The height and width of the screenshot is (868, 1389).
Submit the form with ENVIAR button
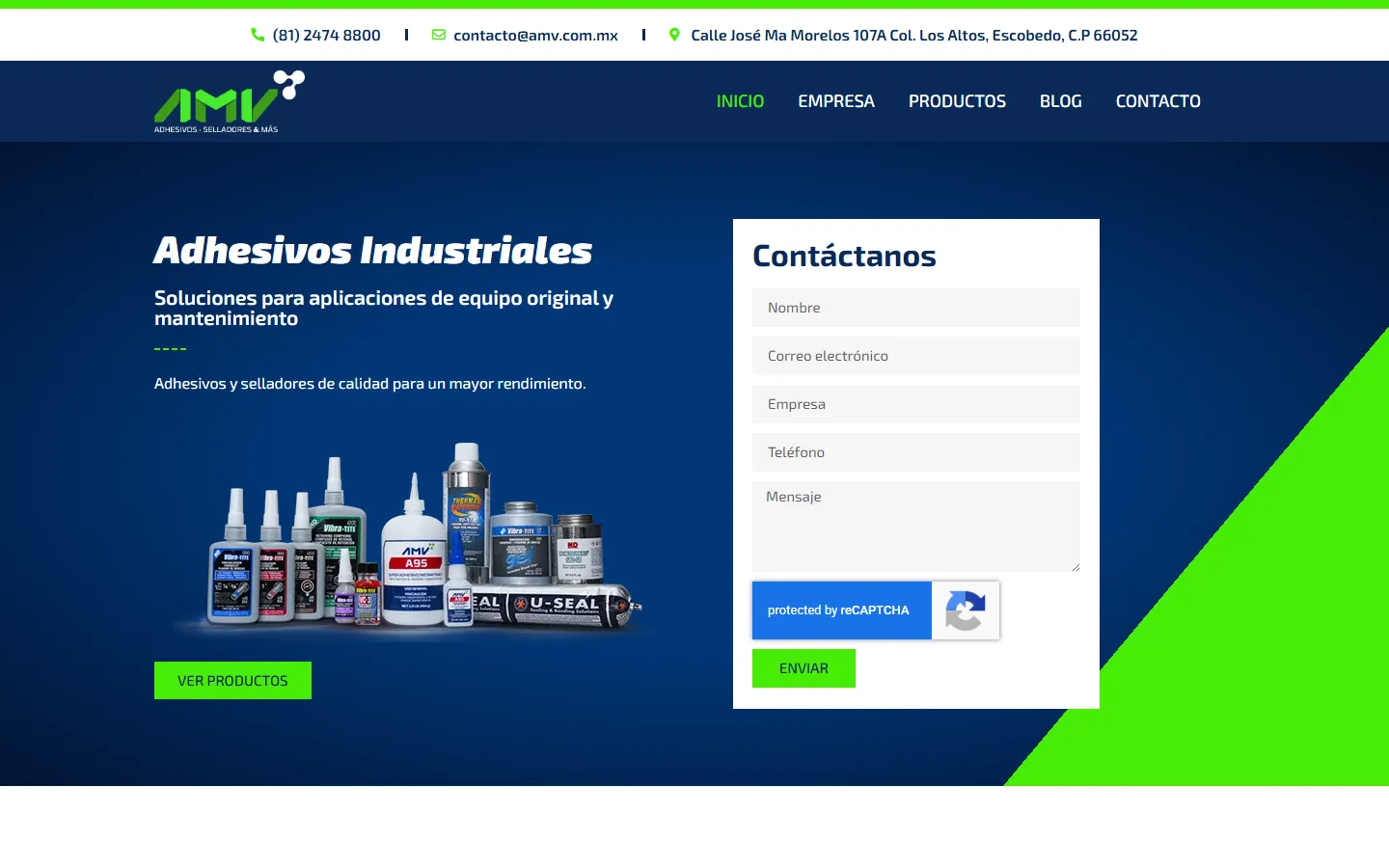pyautogui.click(x=803, y=668)
